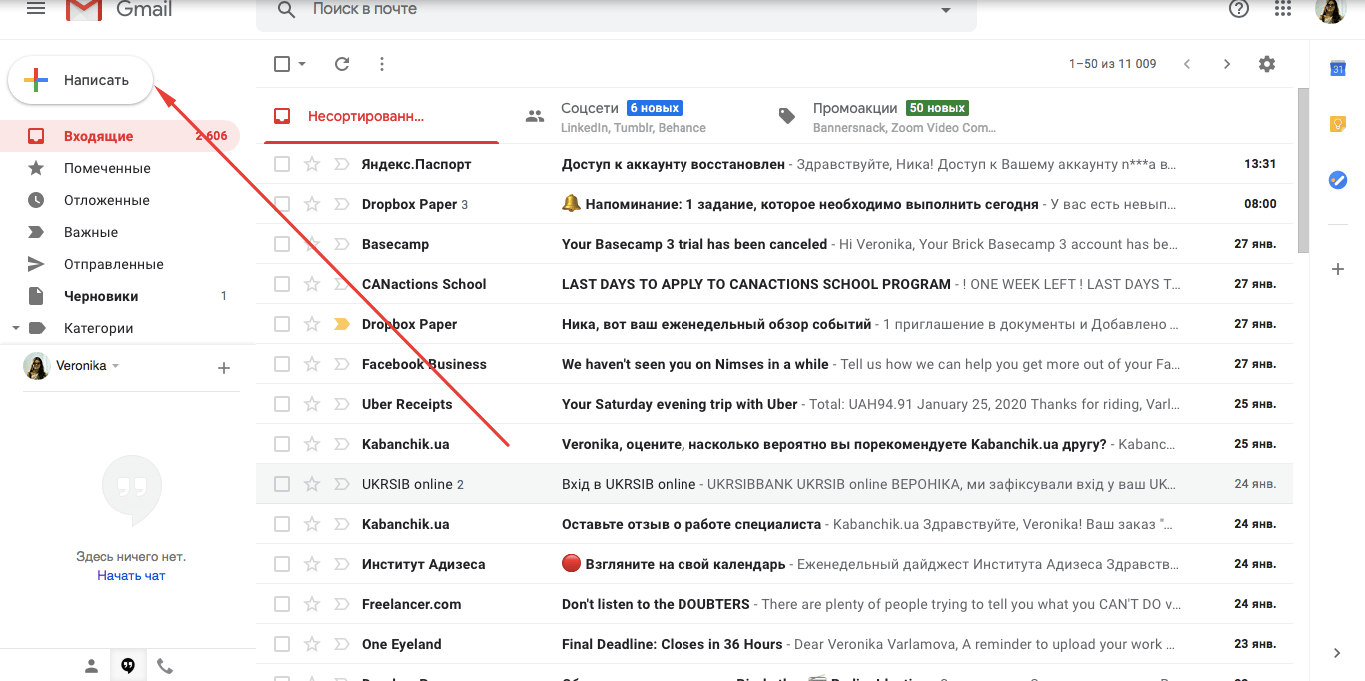Select the CANactions School email checkbox

282,284
